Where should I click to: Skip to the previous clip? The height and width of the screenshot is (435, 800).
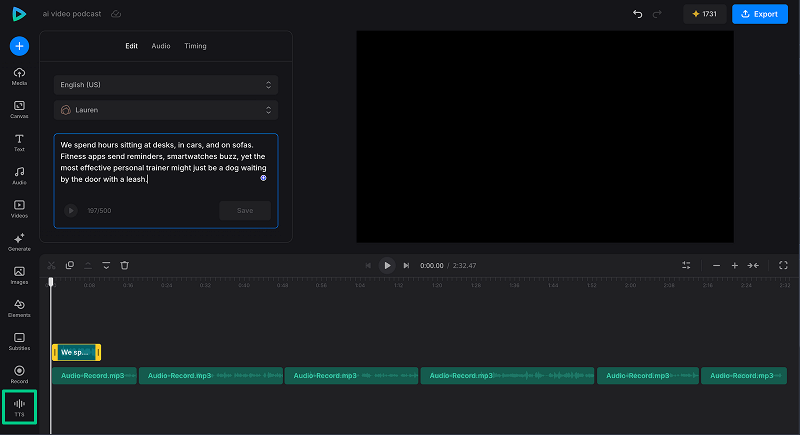[x=368, y=265]
